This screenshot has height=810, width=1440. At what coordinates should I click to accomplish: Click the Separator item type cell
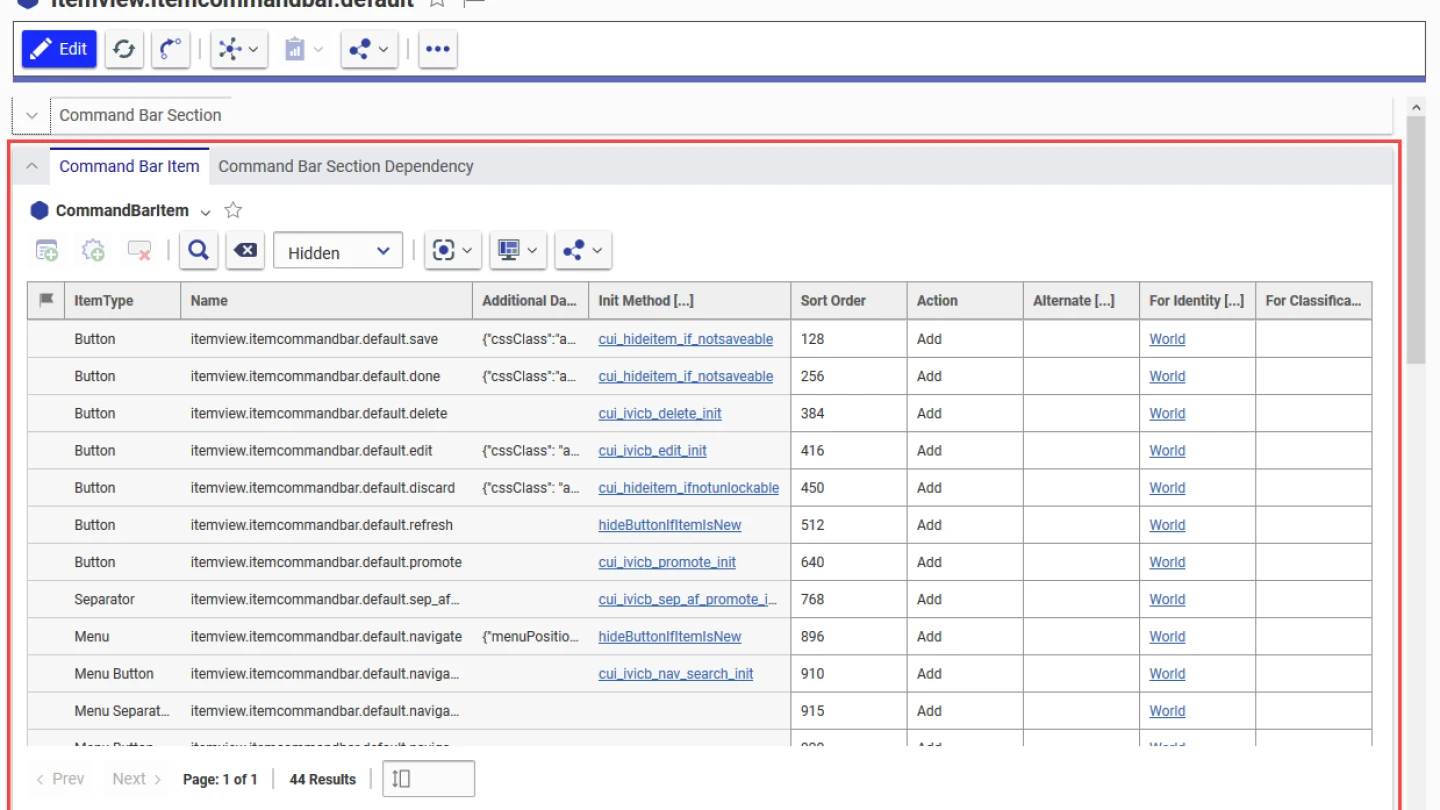122,599
